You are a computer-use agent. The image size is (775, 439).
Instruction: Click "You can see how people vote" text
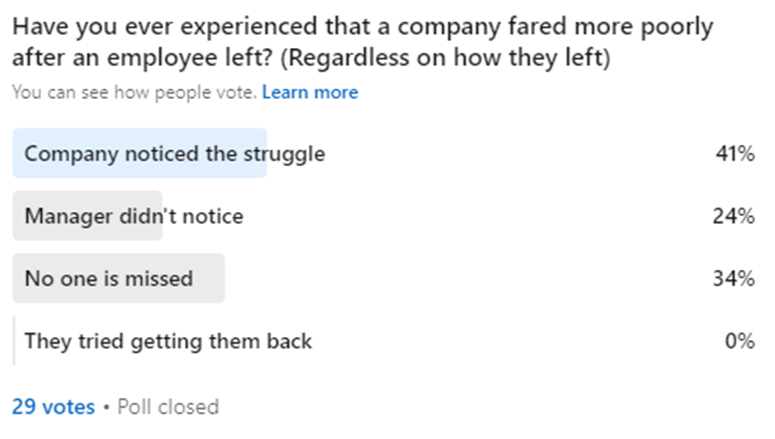click(133, 92)
